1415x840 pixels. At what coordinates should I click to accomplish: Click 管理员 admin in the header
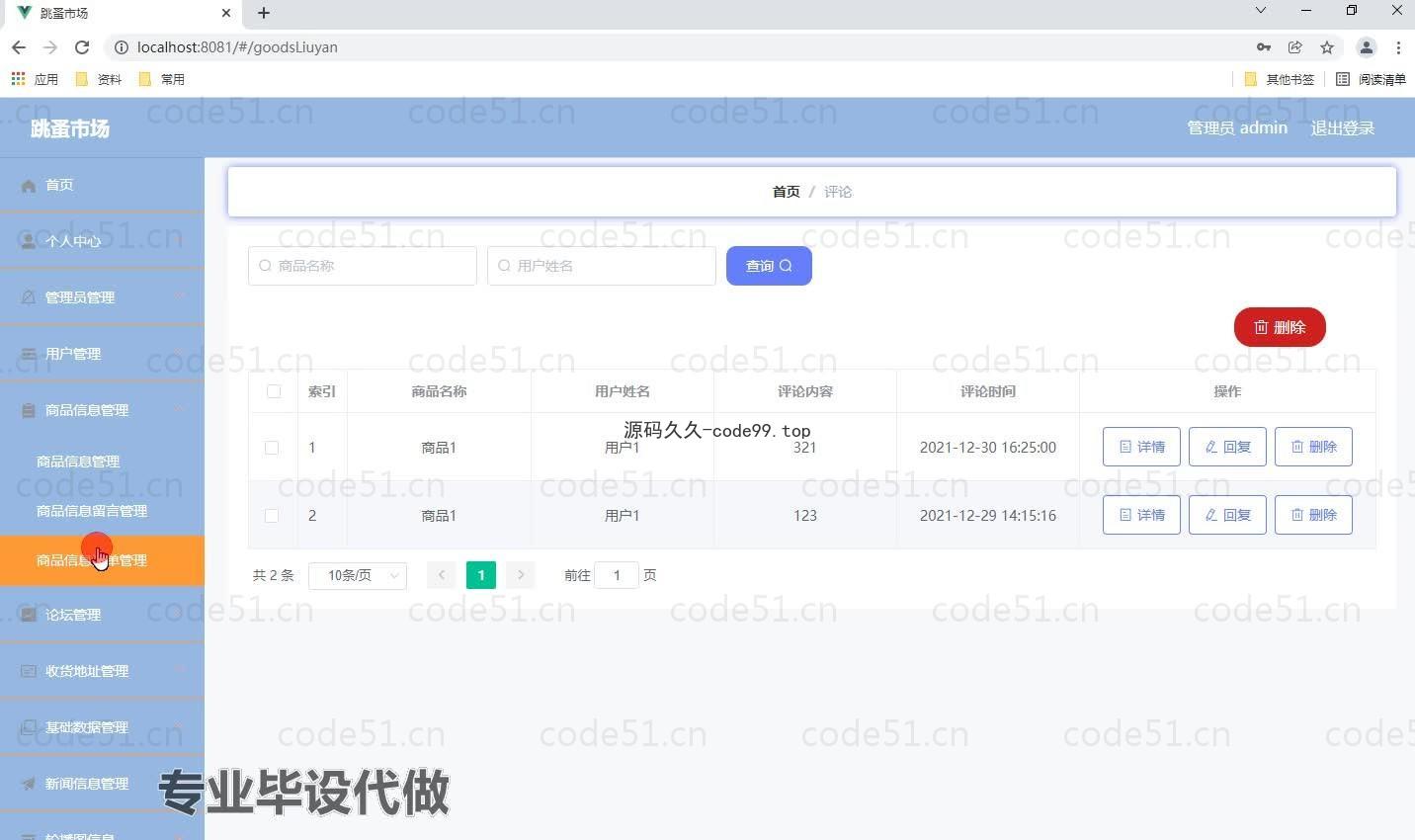pyautogui.click(x=1237, y=128)
